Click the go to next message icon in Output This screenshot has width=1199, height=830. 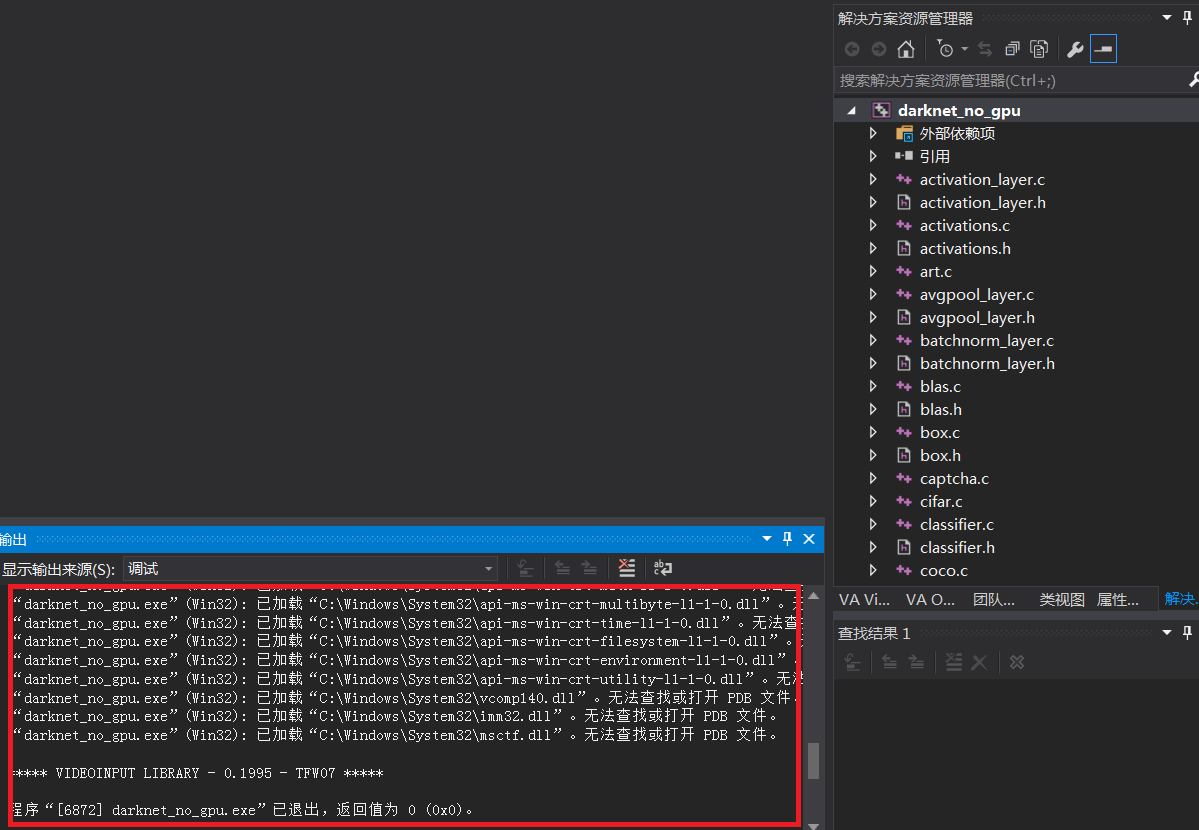click(x=589, y=568)
